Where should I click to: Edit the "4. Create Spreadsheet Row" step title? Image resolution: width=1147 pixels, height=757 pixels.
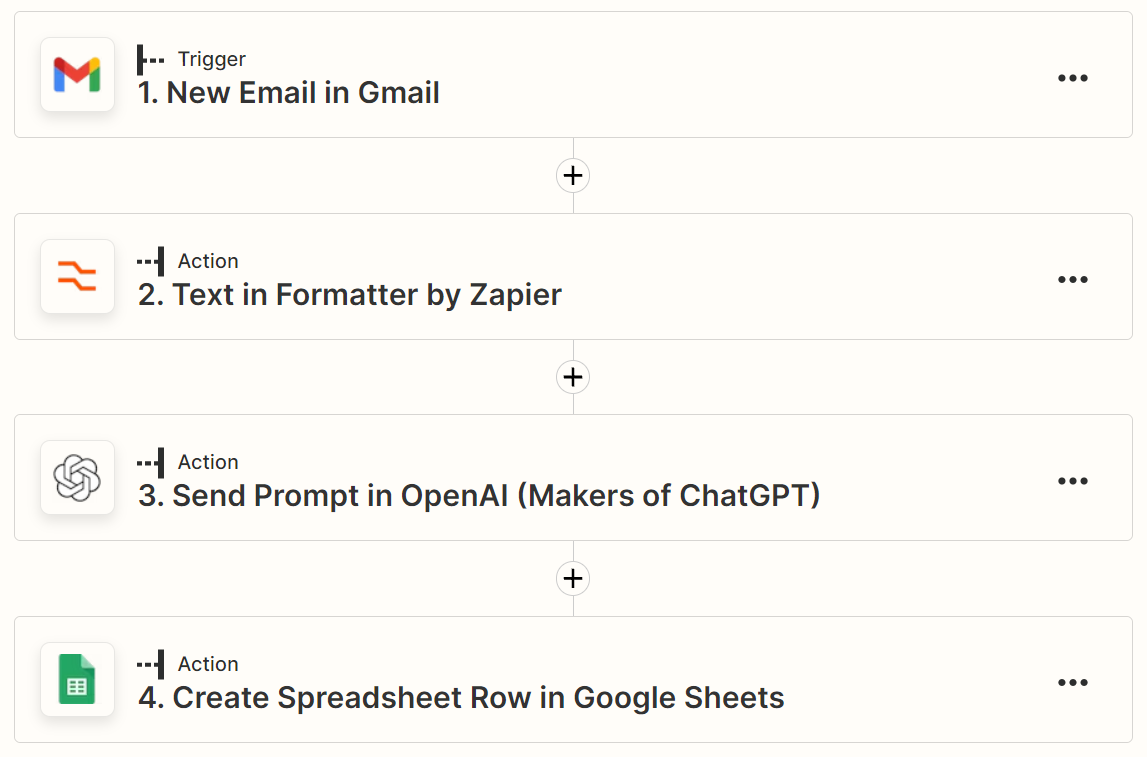coord(461,698)
